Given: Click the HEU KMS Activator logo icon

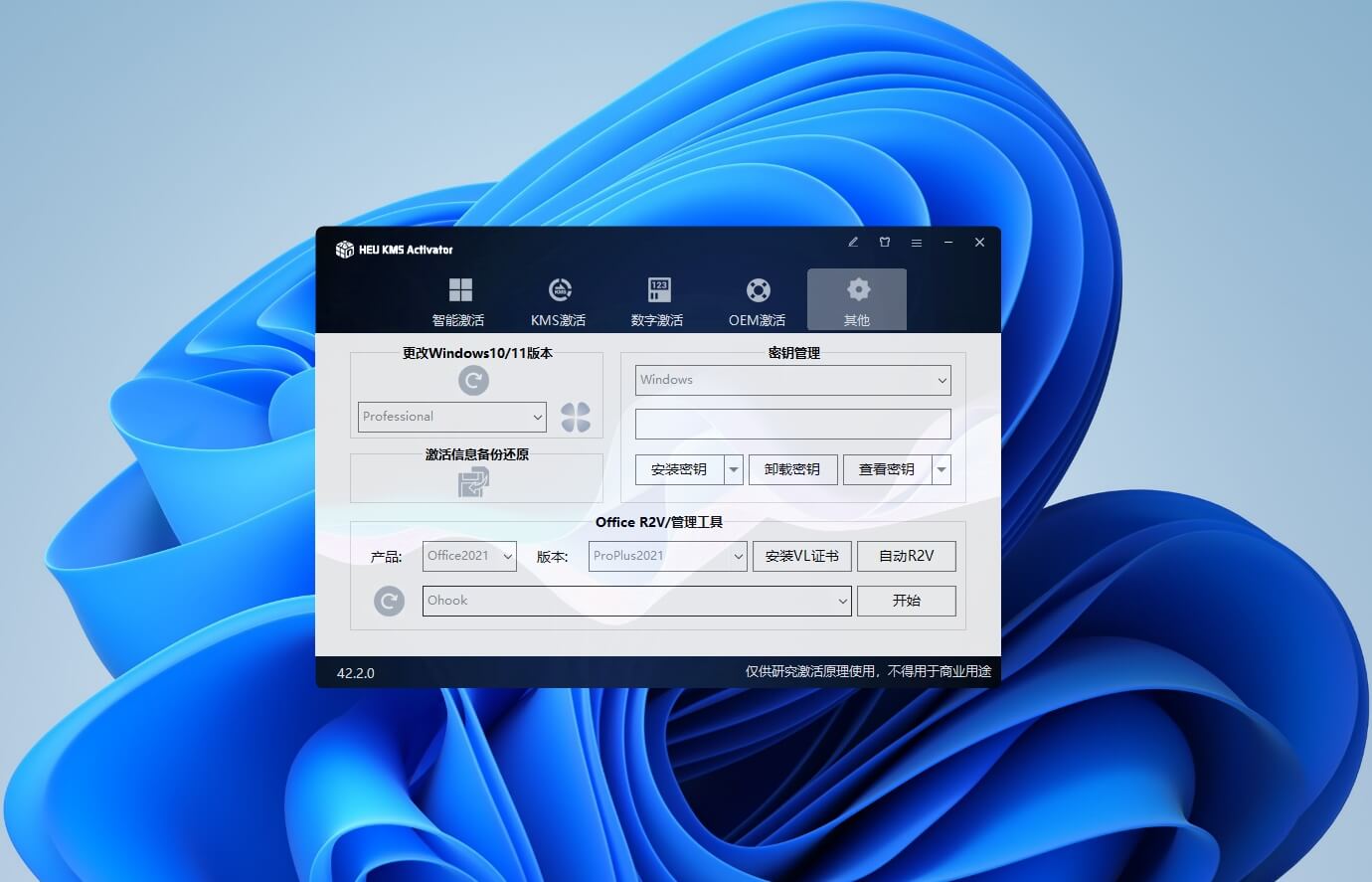Looking at the screenshot, I should [x=345, y=250].
